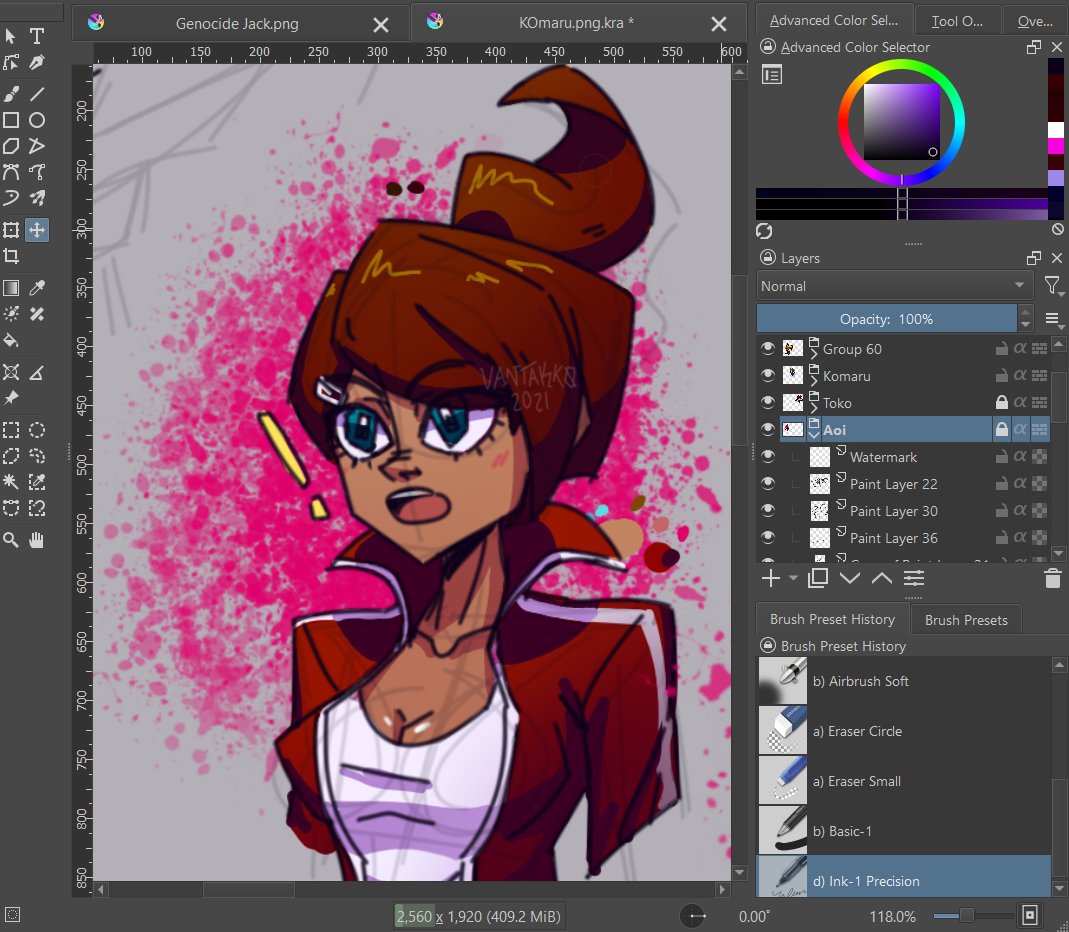Select the Rectangle shape tool
Screen dimensions: 1069x932
click(11, 120)
